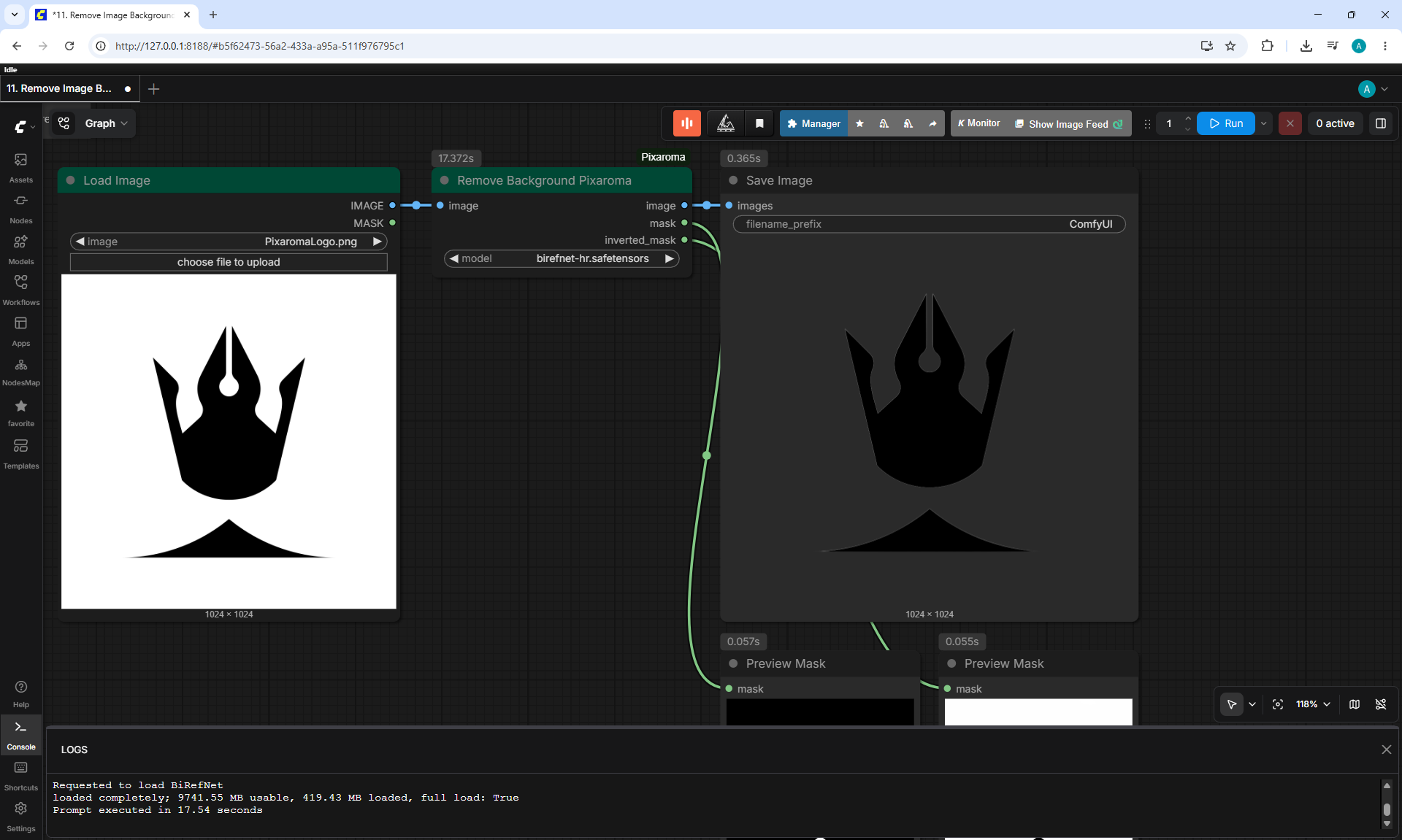Click the triangle logo toolbar icon
Viewport: 1402px width, 840px height.
coord(725,123)
